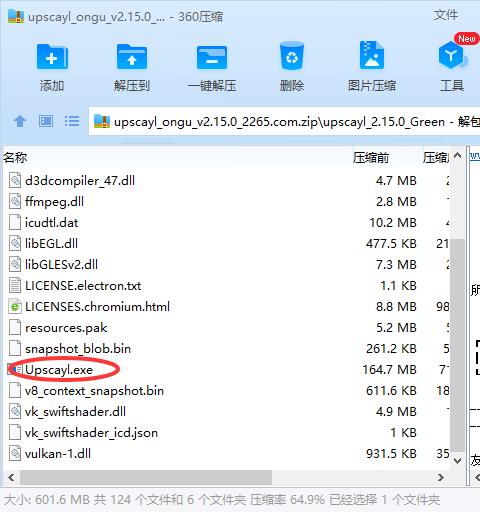Go up one folder with the arrow icon
Screen dimensions: 480x512
coord(20,121)
